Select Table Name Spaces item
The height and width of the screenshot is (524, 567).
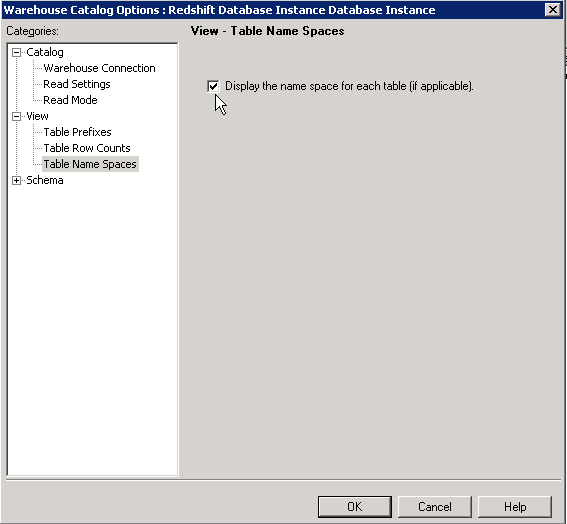(90, 164)
